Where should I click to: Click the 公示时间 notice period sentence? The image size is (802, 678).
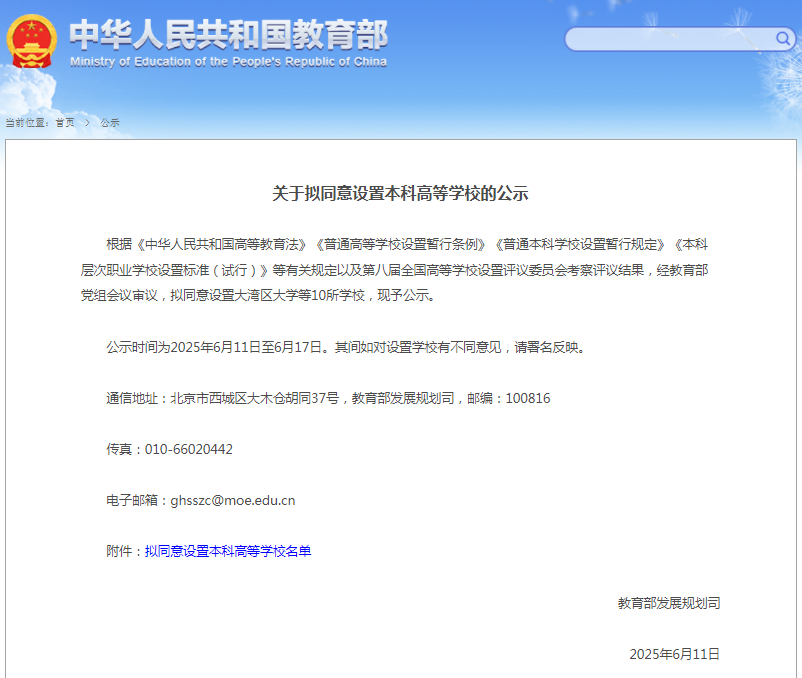click(345, 347)
